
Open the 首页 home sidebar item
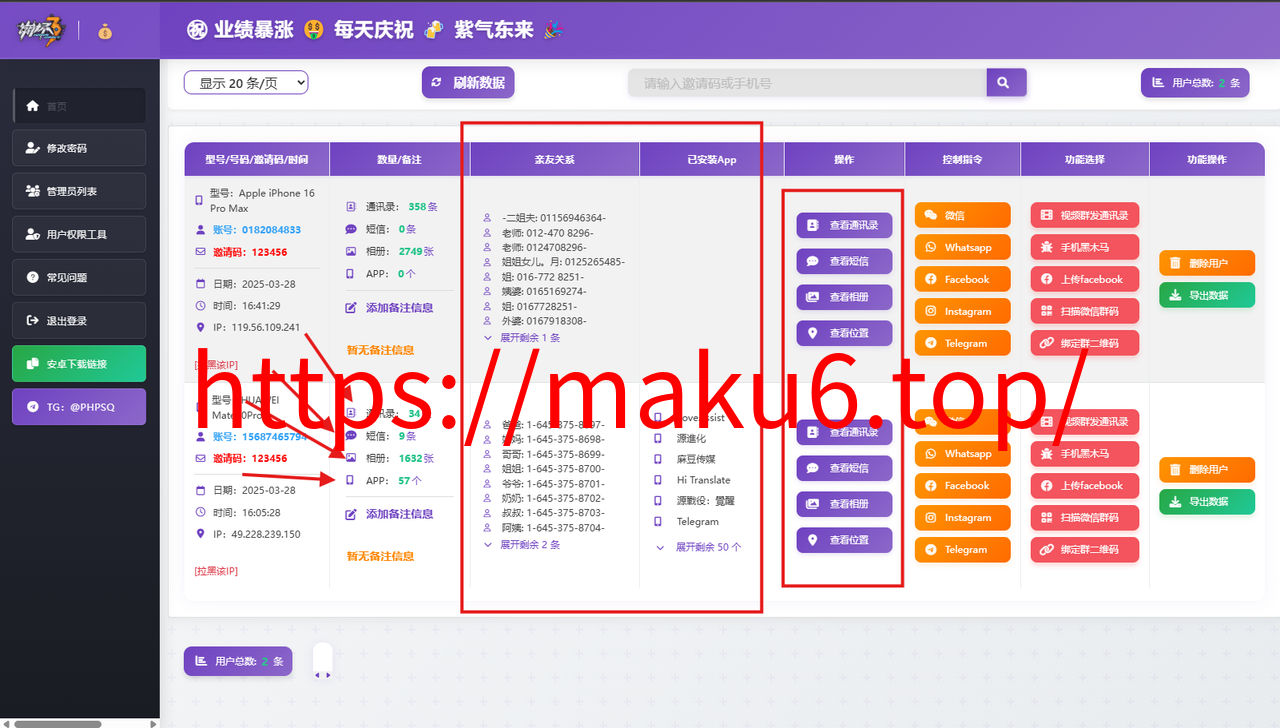point(79,105)
